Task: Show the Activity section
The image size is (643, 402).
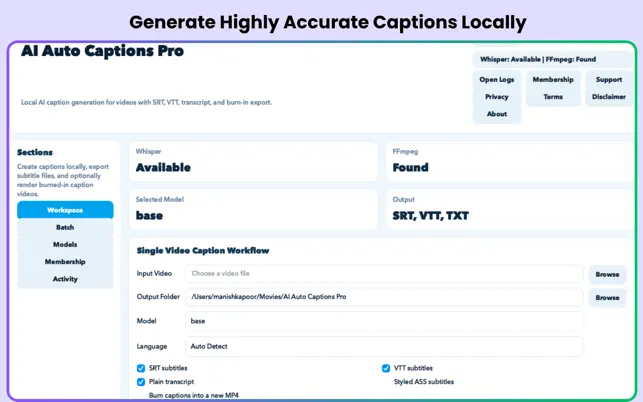Action: coord(65,279)
